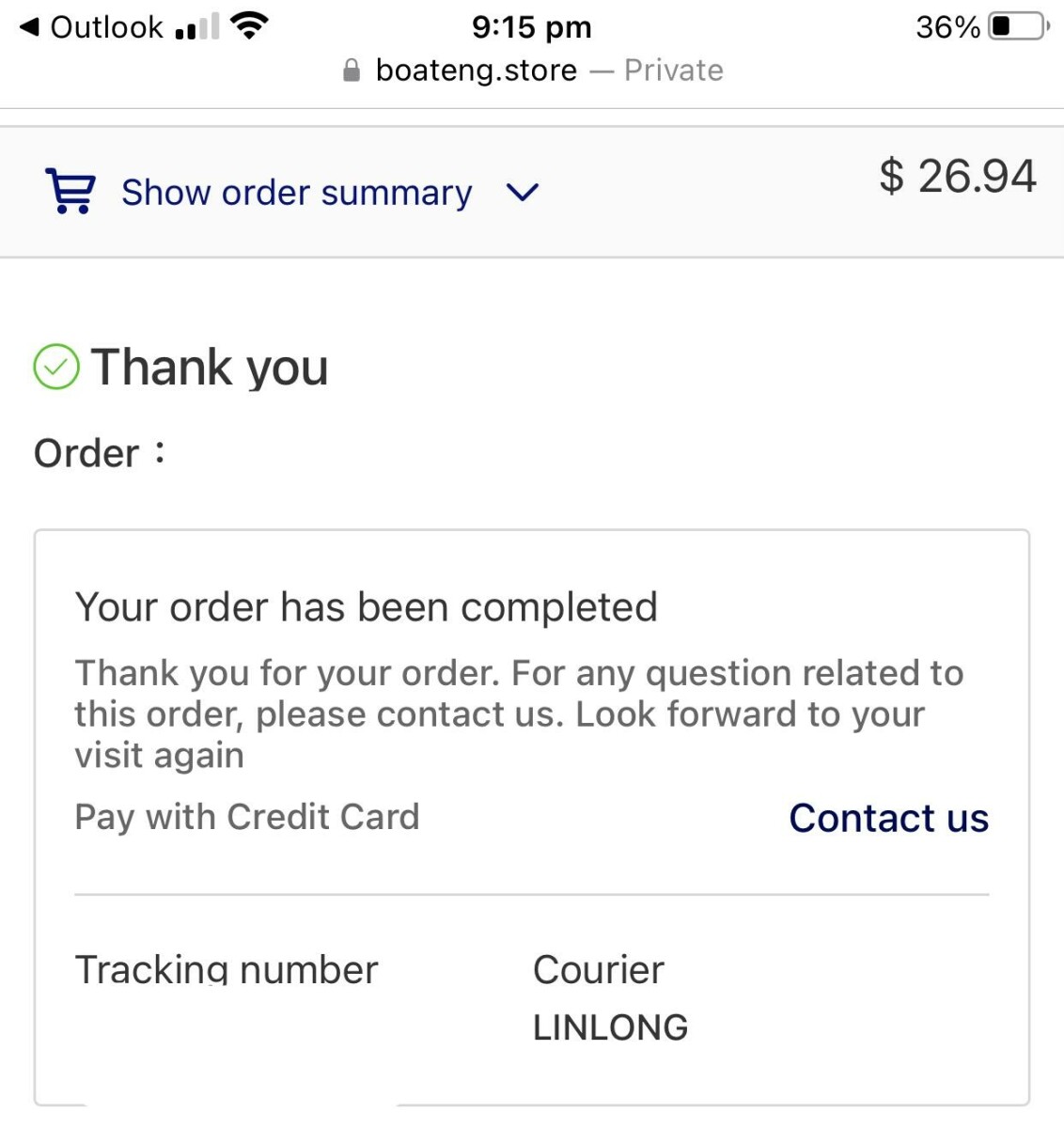This screenshot has height=1128, width=1064.
Task: Tap the green checkmark circle icon
Action: [x=56, y=367]
